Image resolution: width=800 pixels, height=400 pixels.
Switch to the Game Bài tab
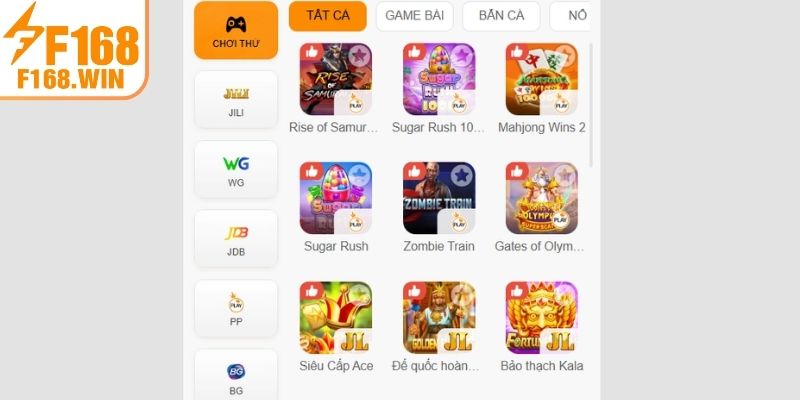tap(415, 16)
